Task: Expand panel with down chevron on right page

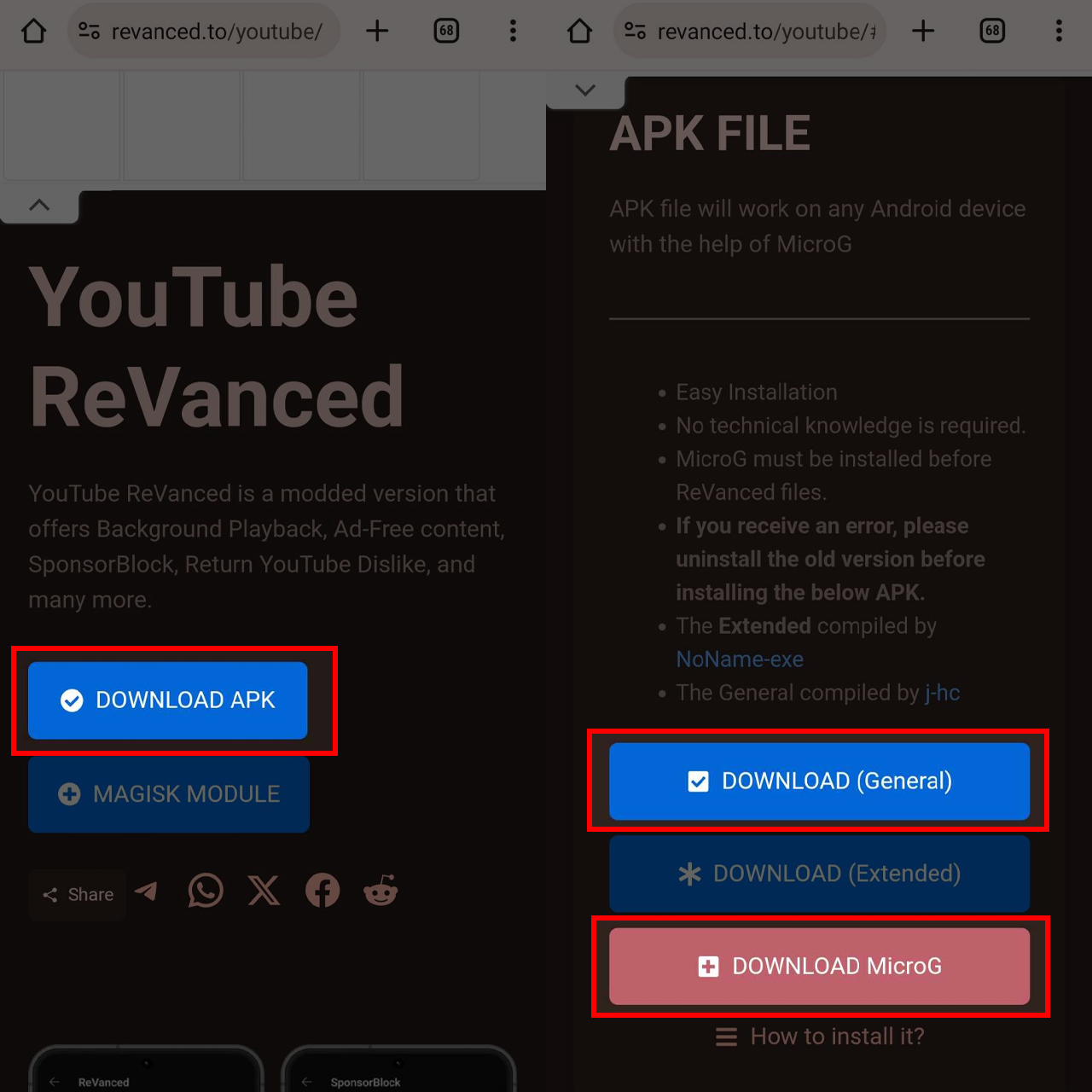Action: click(585, 90)
